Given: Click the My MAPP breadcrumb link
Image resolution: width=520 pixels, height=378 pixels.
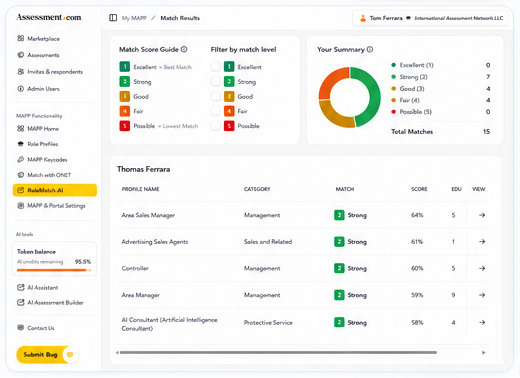Looking at the screenshot, I should click(x=134, y=18).
